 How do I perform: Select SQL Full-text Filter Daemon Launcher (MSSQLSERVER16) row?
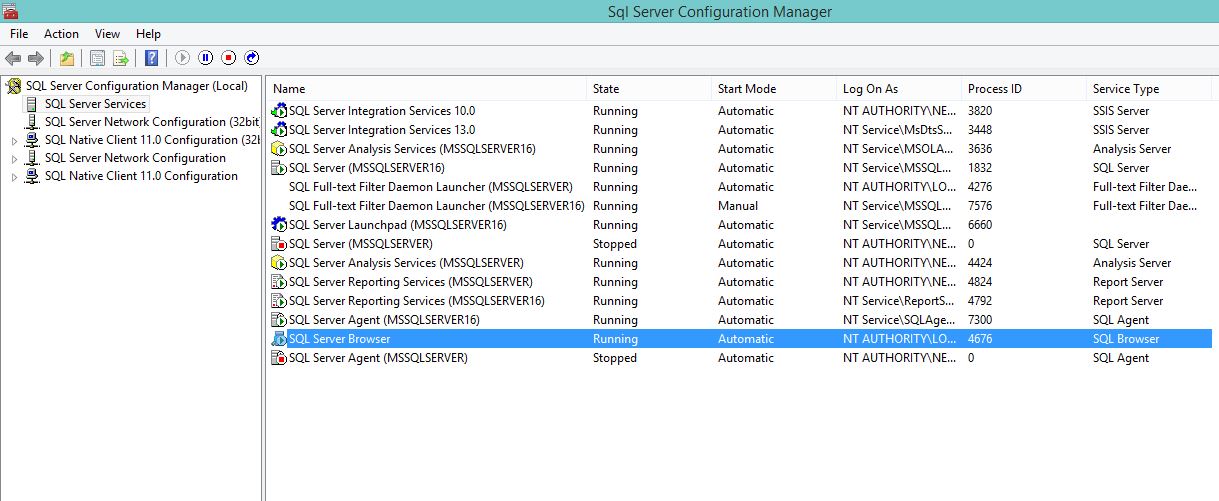pos(437,206)
